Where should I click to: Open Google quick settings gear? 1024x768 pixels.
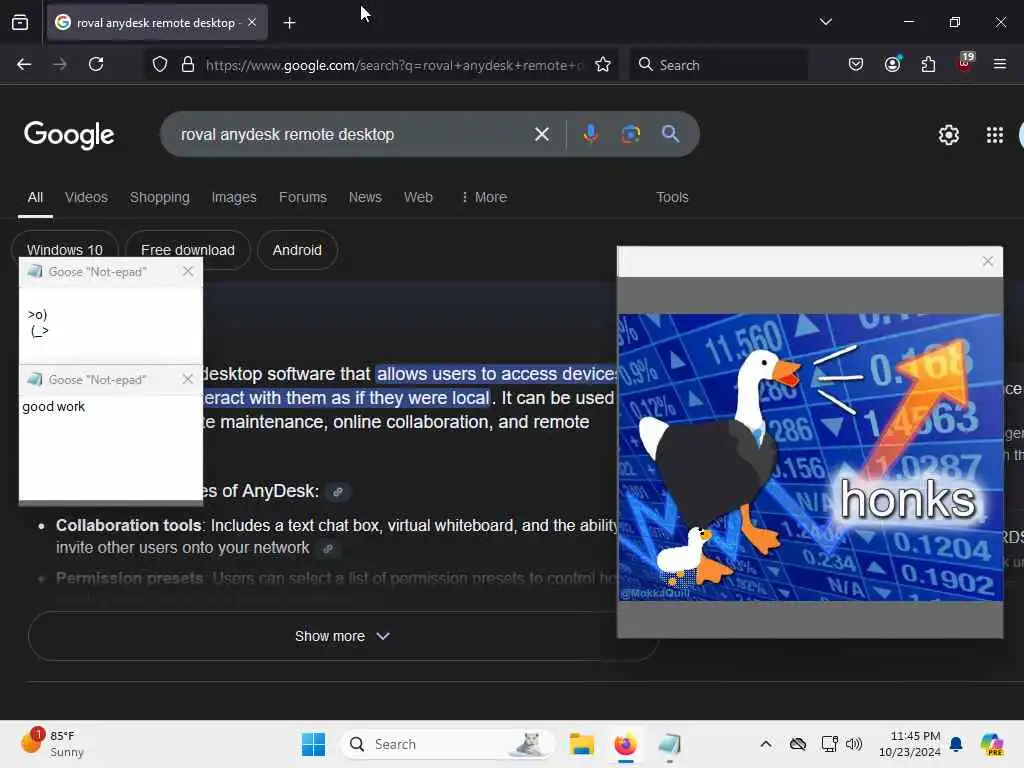[x=948, y=135]
